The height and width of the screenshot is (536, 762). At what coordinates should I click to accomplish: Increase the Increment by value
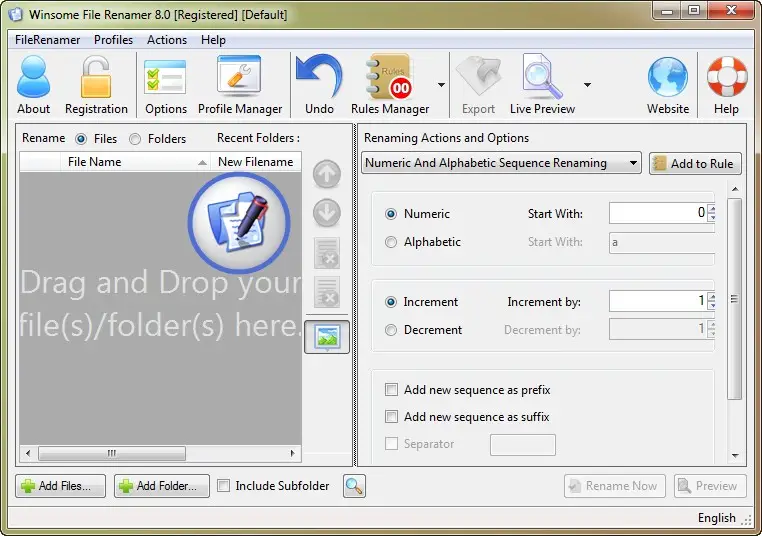(711, 297)
